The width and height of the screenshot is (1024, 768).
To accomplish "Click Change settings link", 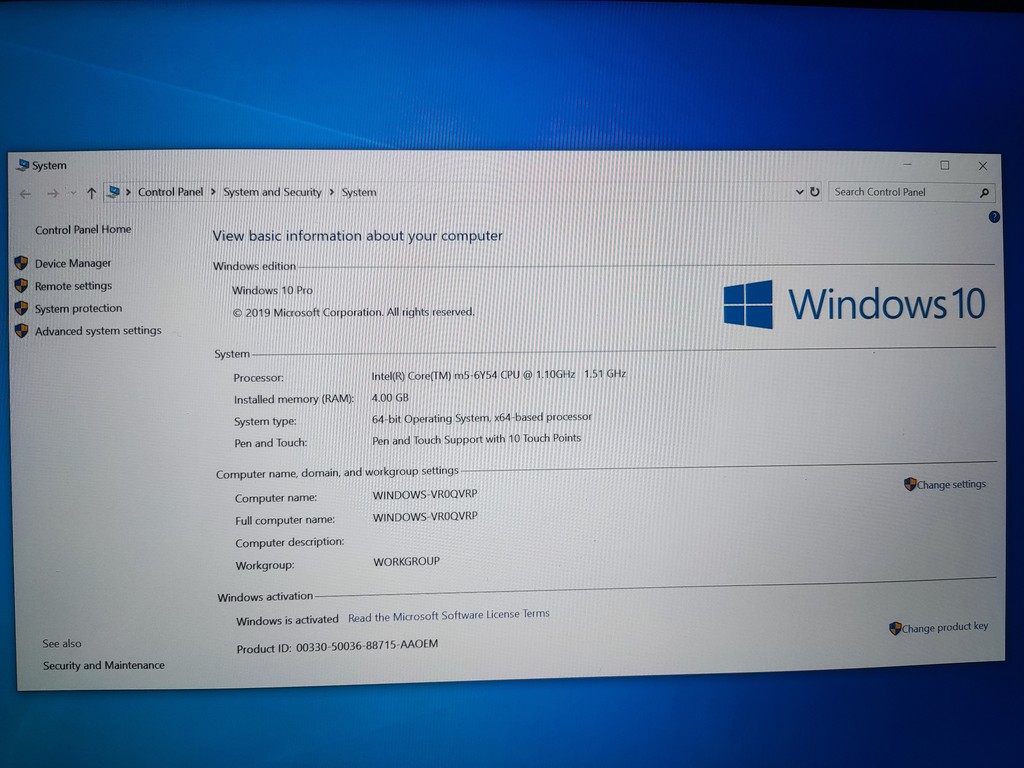I will tap(951, 485).
